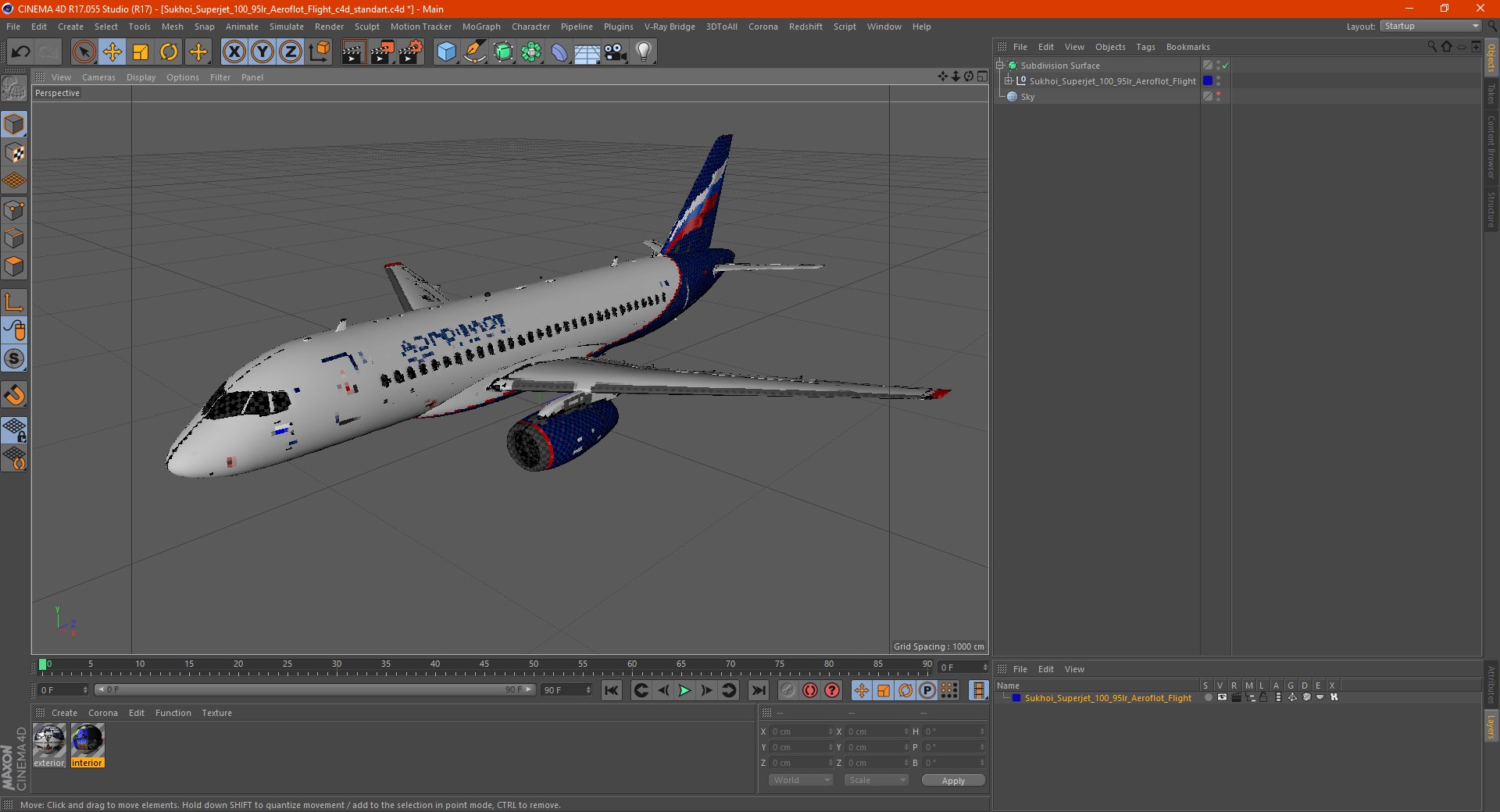Select Points mode in left toolbar
Viewport: 1500px width, 812px height.
15,210
